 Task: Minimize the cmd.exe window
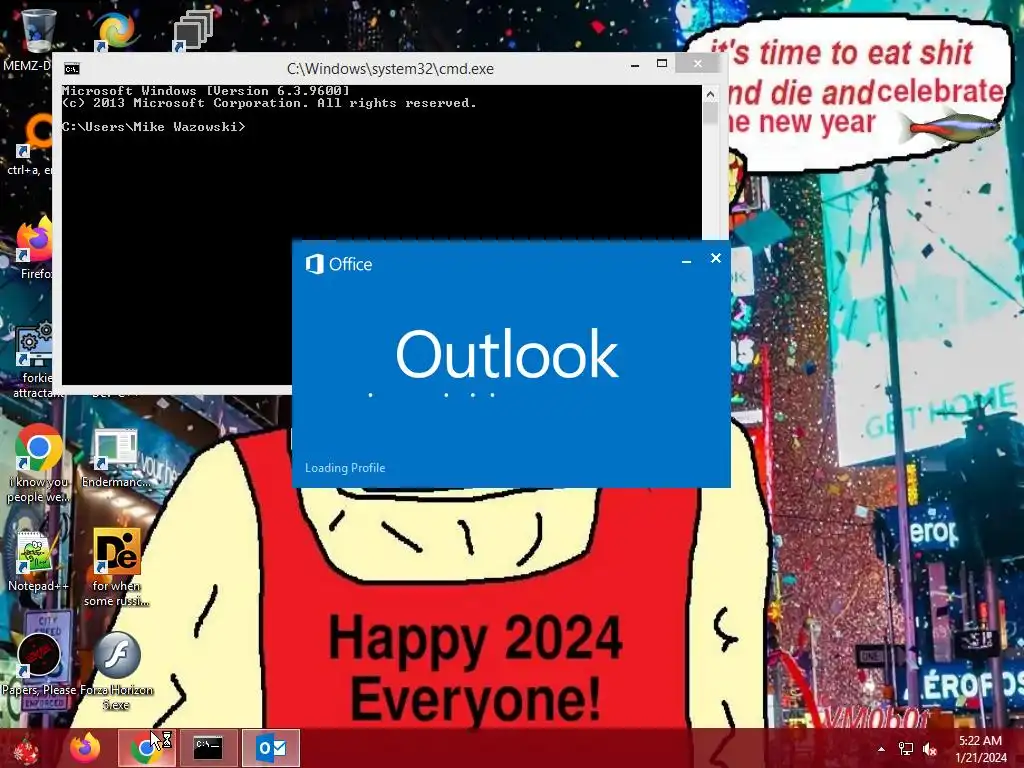(635, 65)
